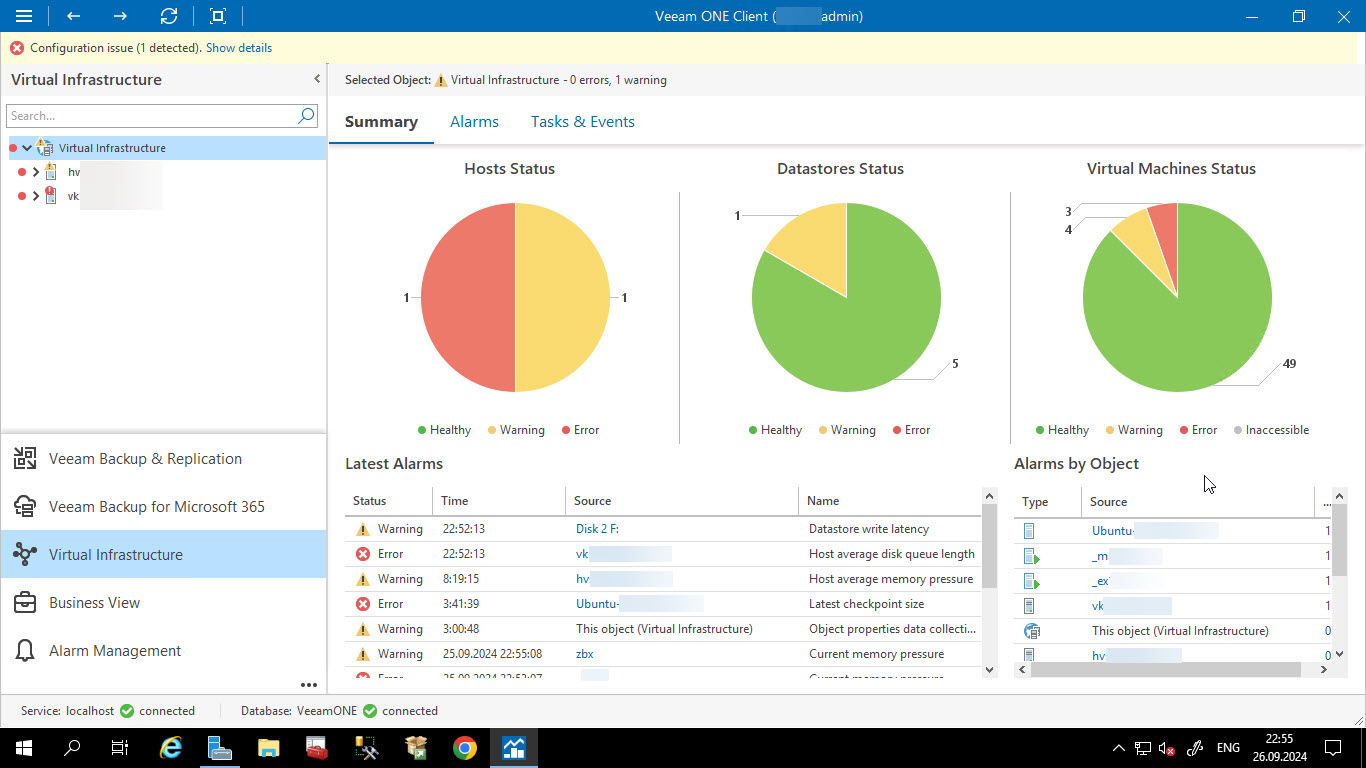Open the hamburger main menu

(x=24, y=16)
